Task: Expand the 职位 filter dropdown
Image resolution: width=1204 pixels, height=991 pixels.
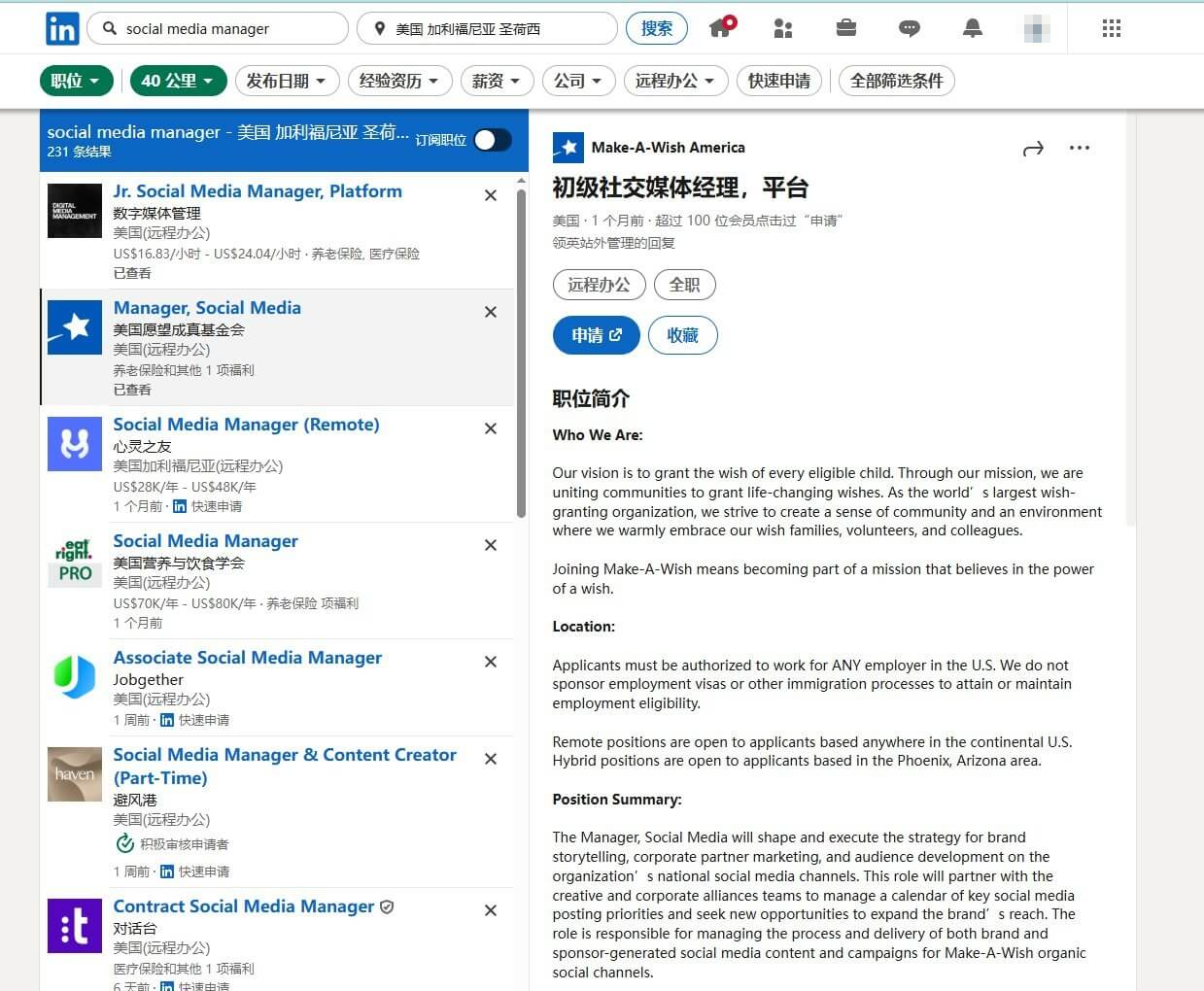Action: 77,81
